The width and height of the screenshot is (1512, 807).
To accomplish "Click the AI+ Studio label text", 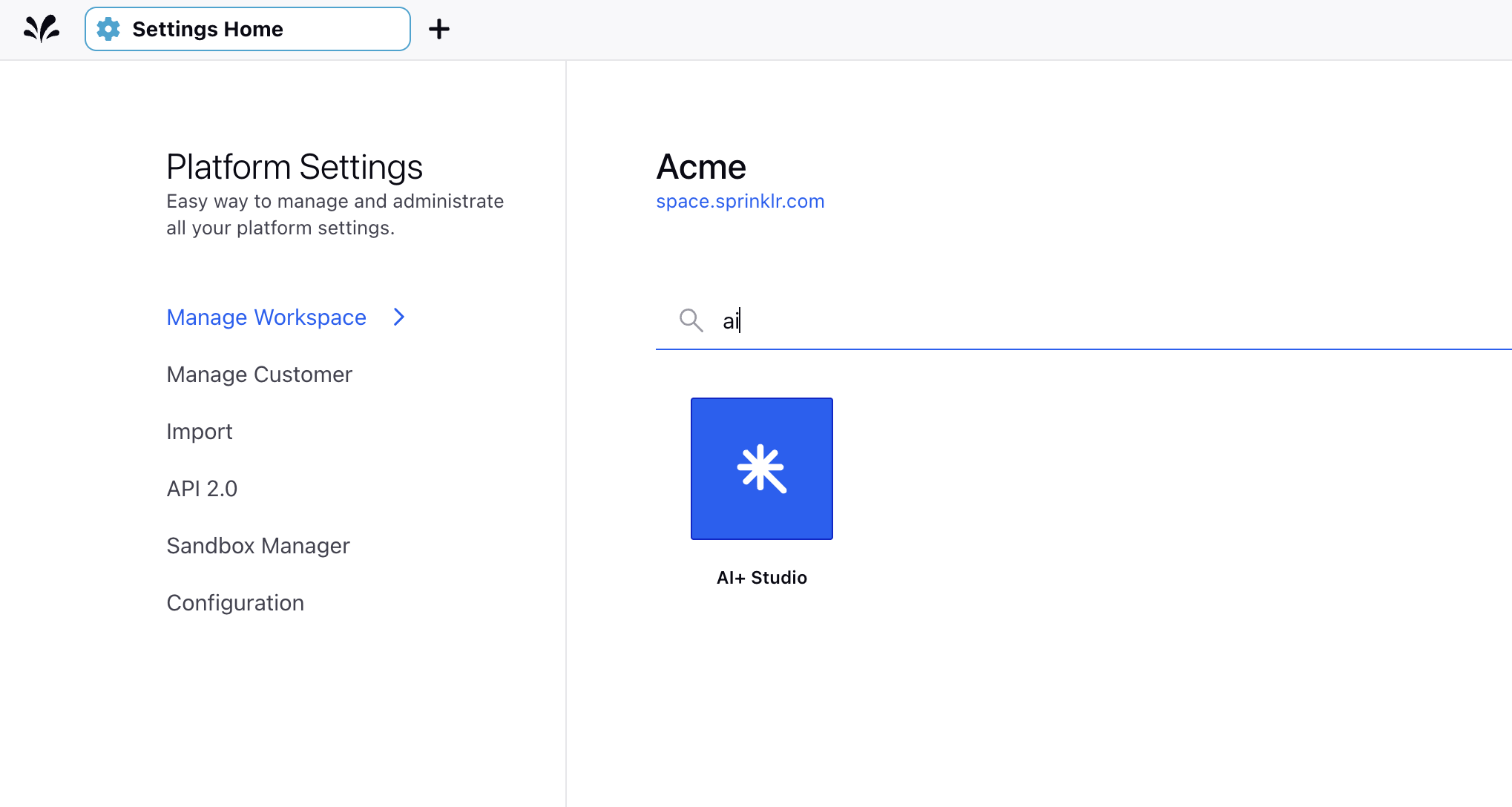I will click(x=761, y=578).
